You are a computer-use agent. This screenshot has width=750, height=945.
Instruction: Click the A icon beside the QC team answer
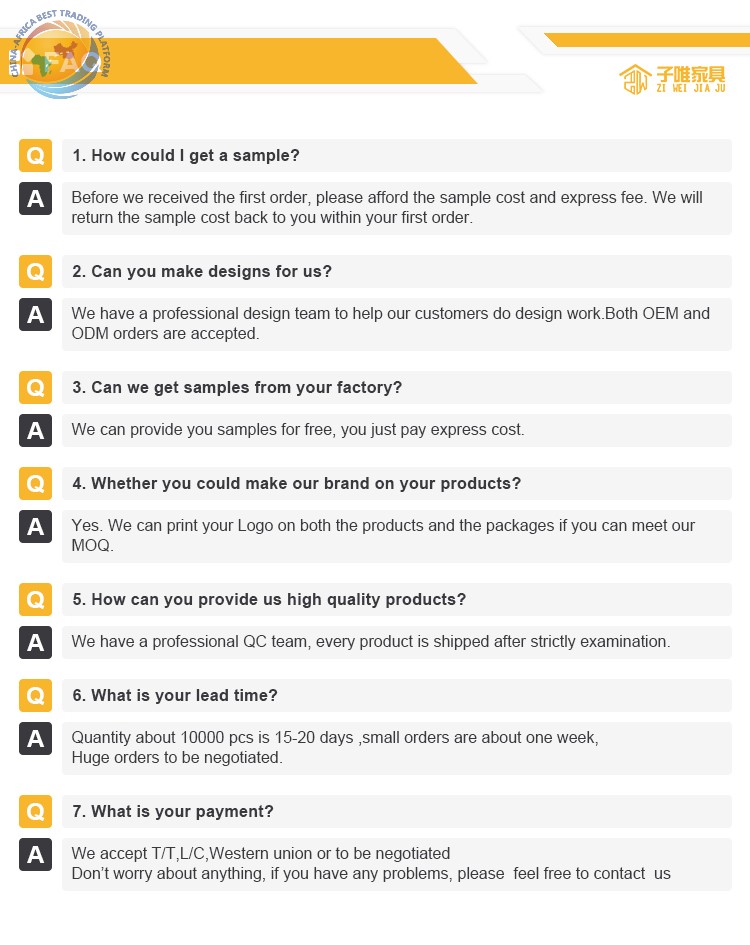pyautogui.click(x=36, y=642)
